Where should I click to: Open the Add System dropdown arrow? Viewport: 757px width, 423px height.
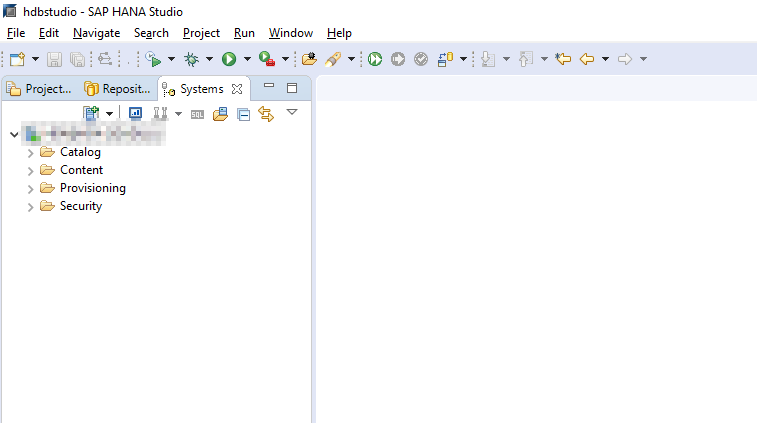[x=110, y=114]
